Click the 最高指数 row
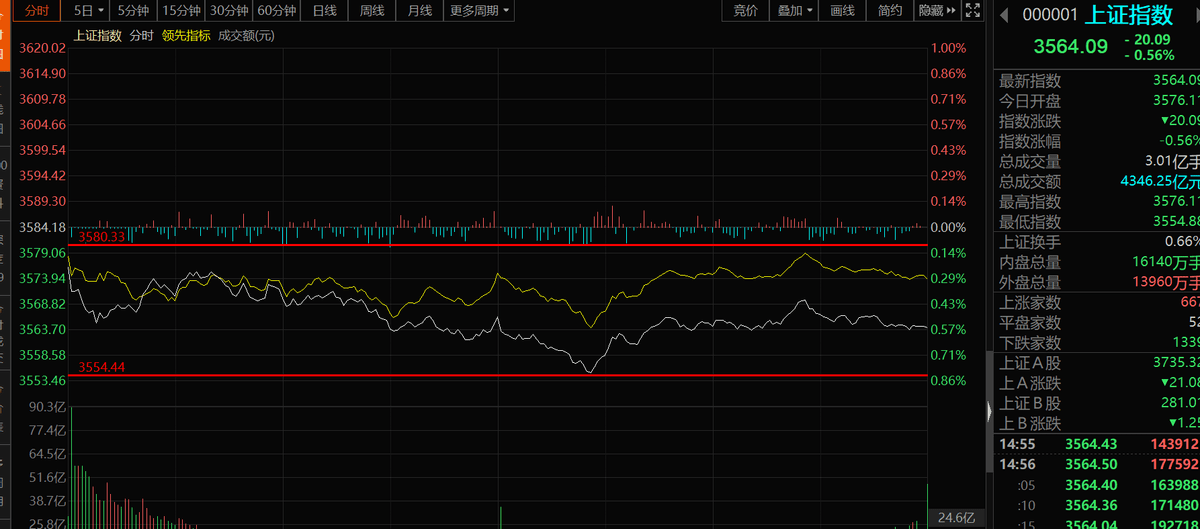Image resolution: width=1200 pixels, height=529 pixels. click(1098, 202)
